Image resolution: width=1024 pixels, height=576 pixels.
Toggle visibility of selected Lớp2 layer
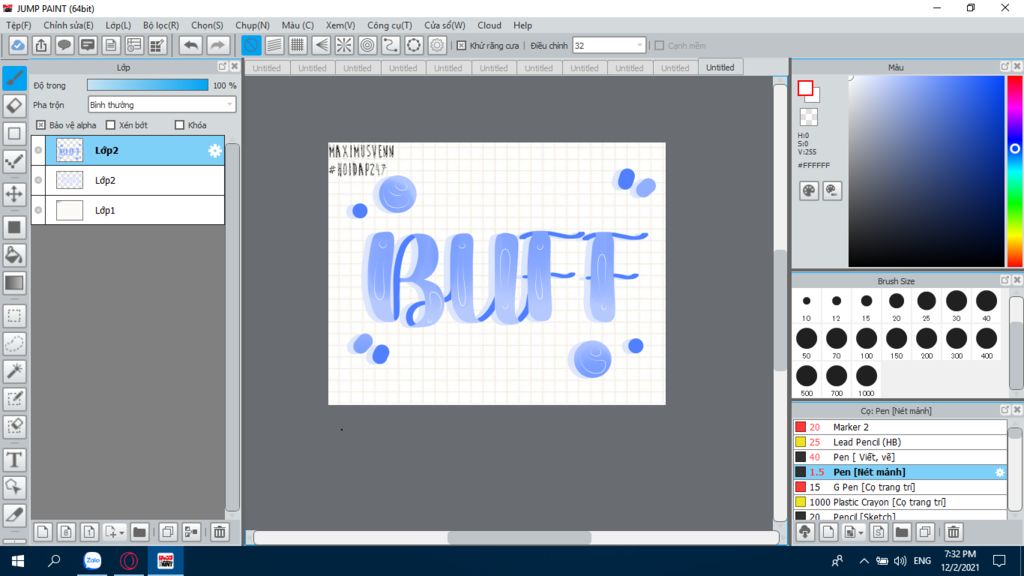click(x=39, y=150)
